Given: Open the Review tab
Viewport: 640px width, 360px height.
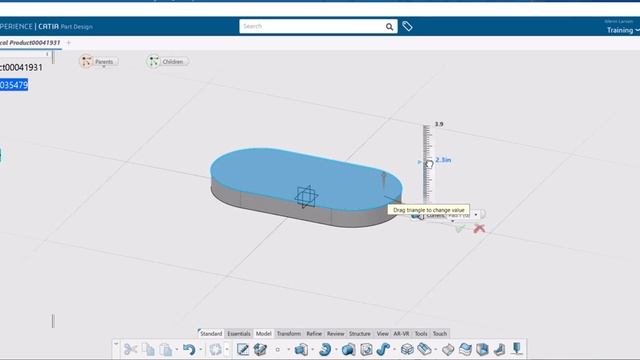Looking at the screenshot, I should coord(336,333).
